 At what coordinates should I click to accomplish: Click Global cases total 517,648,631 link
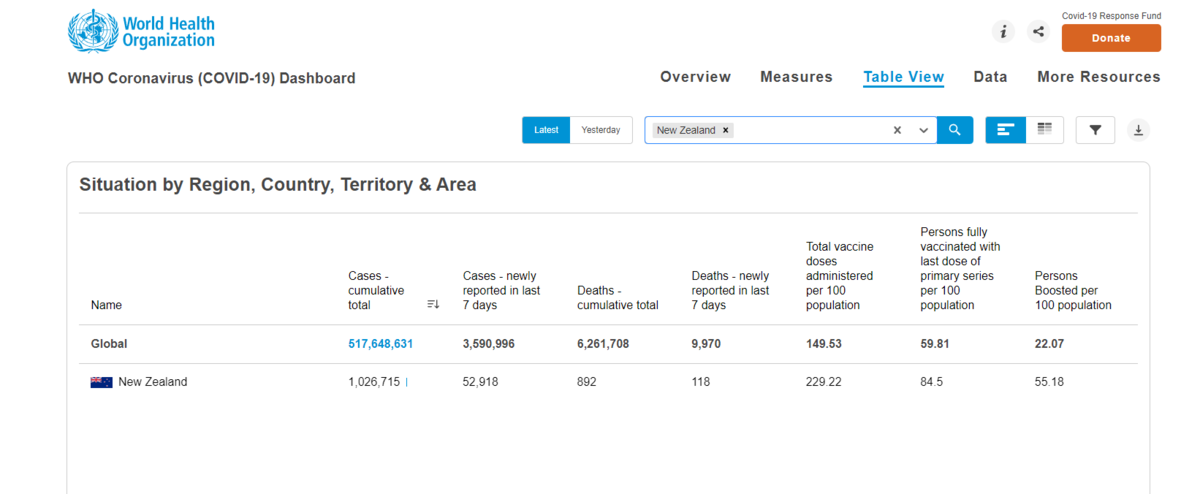tap(381, 343)
